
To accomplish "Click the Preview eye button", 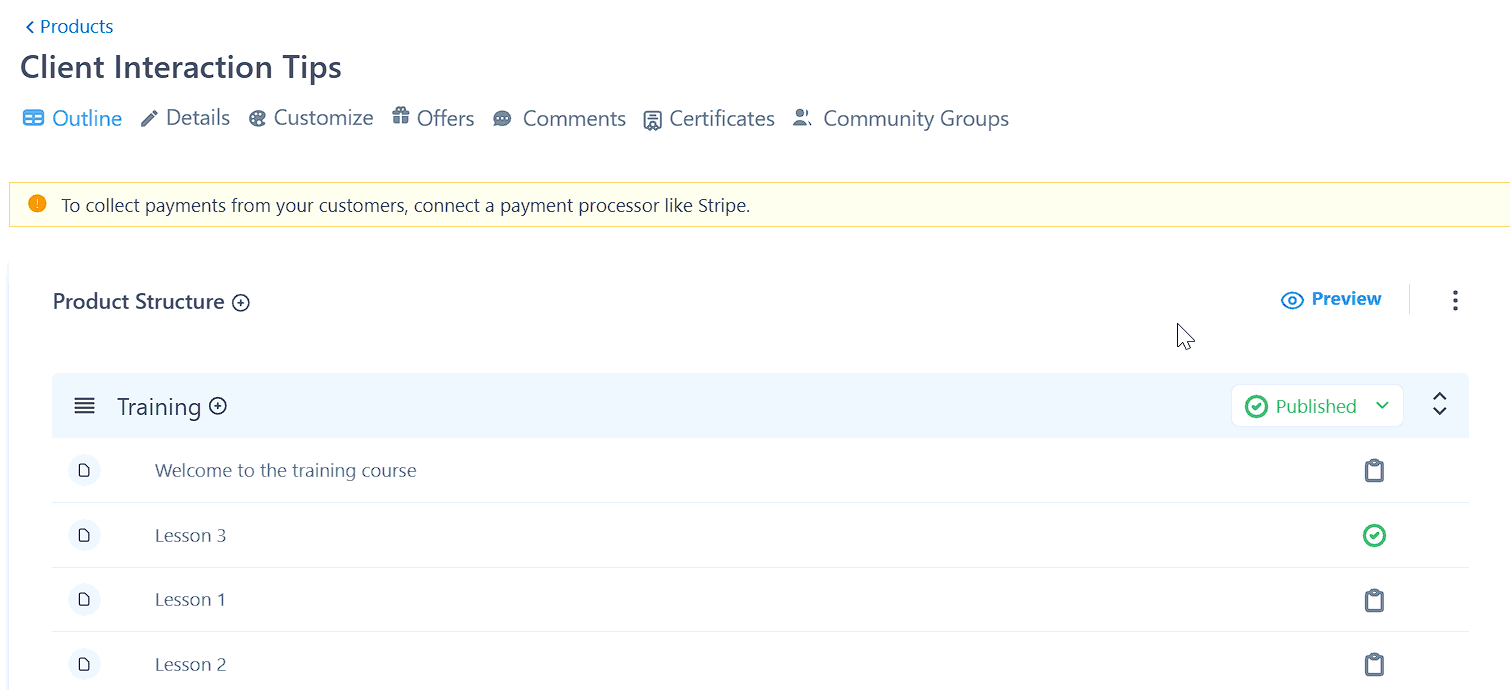I will [1331, 299].
